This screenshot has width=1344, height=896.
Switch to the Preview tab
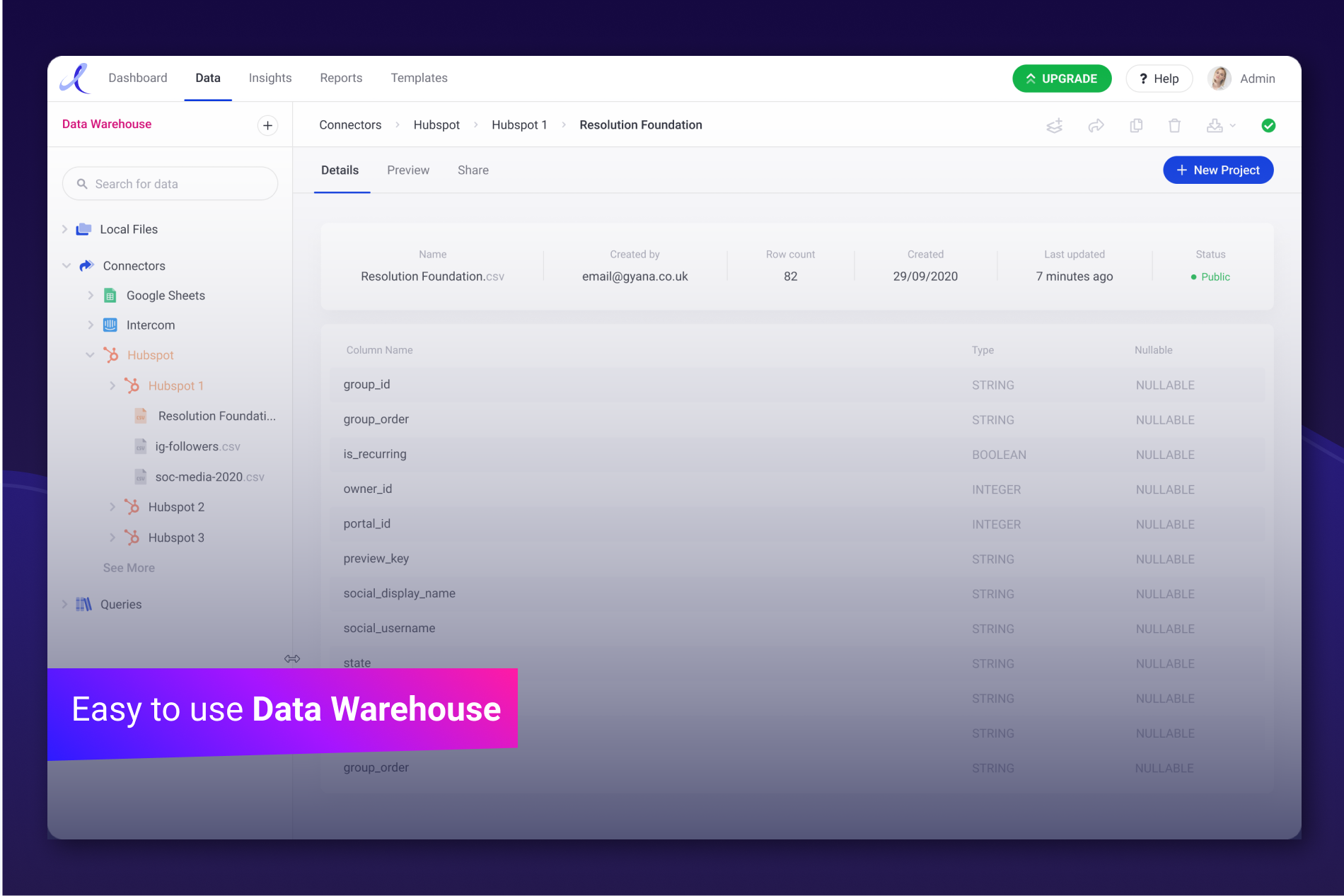click(408, 170)
